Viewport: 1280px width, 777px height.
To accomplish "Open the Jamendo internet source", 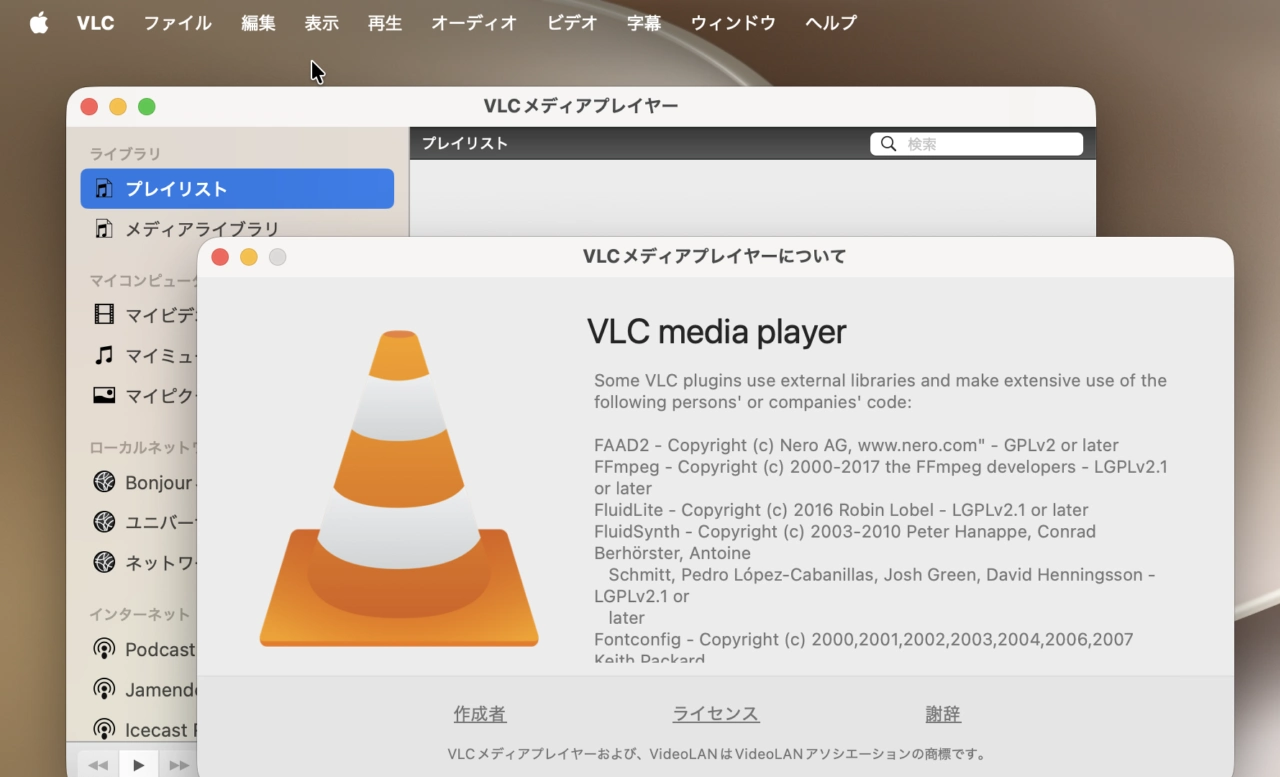I will point(145,690).
